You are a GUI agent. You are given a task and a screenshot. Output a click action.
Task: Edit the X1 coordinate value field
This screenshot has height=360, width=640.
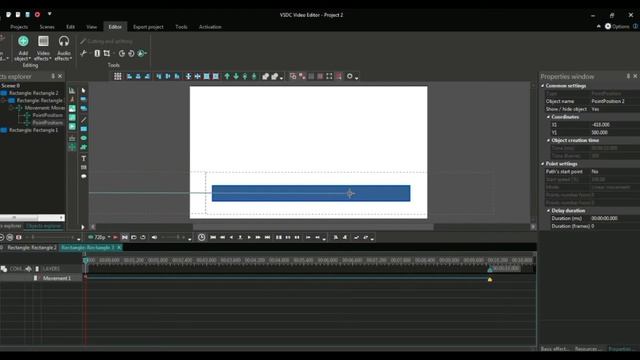click(615, 125)
